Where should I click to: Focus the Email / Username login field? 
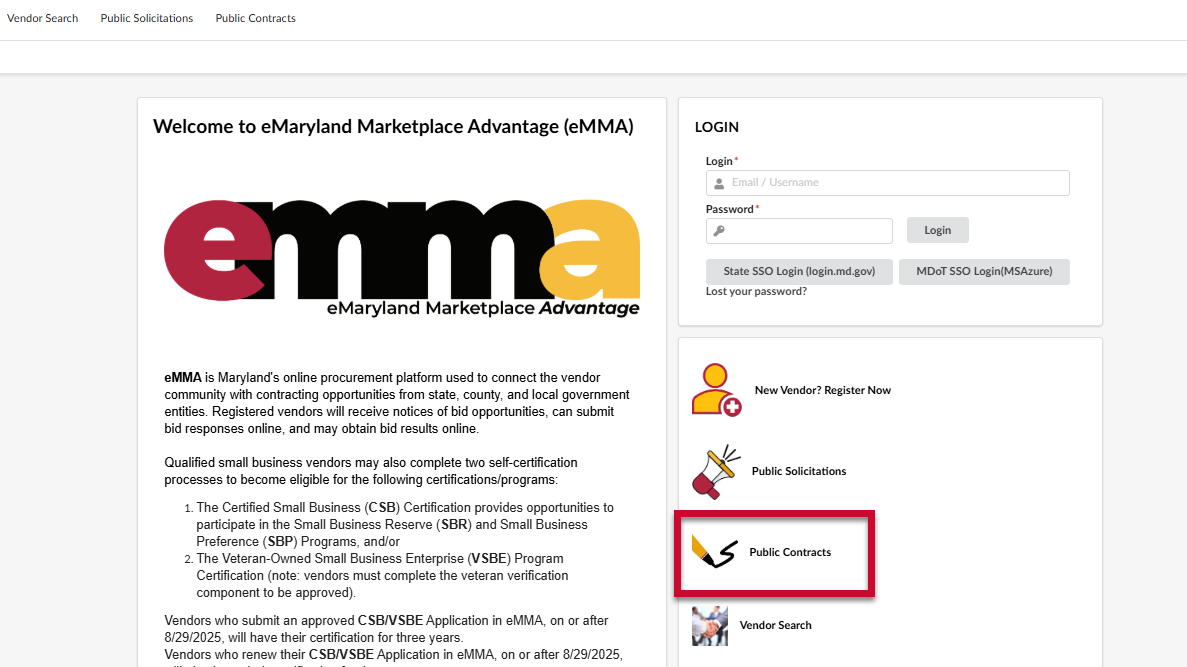click(887, 182)
